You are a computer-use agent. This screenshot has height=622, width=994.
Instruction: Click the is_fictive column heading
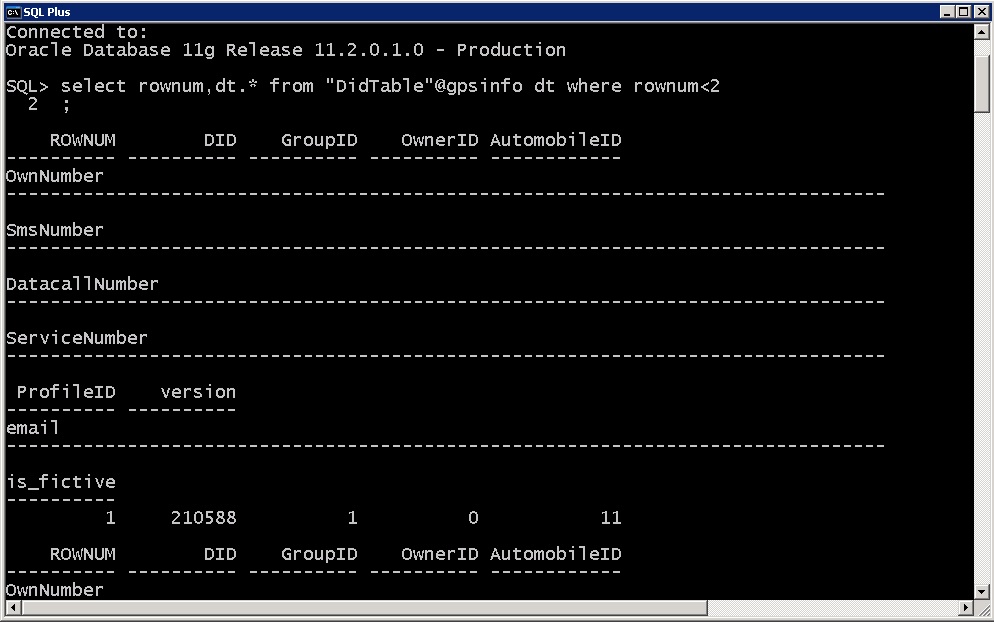point(61,482)
